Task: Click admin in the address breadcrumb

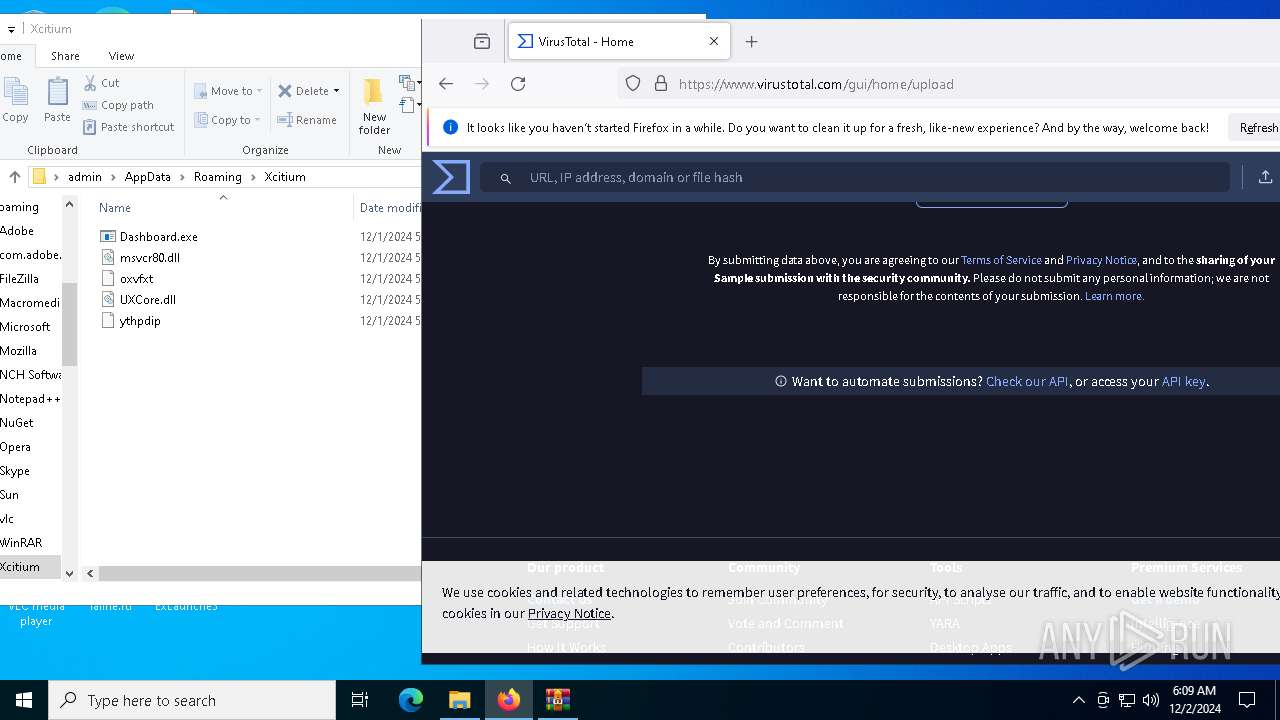Action: [x=85, y=177]
